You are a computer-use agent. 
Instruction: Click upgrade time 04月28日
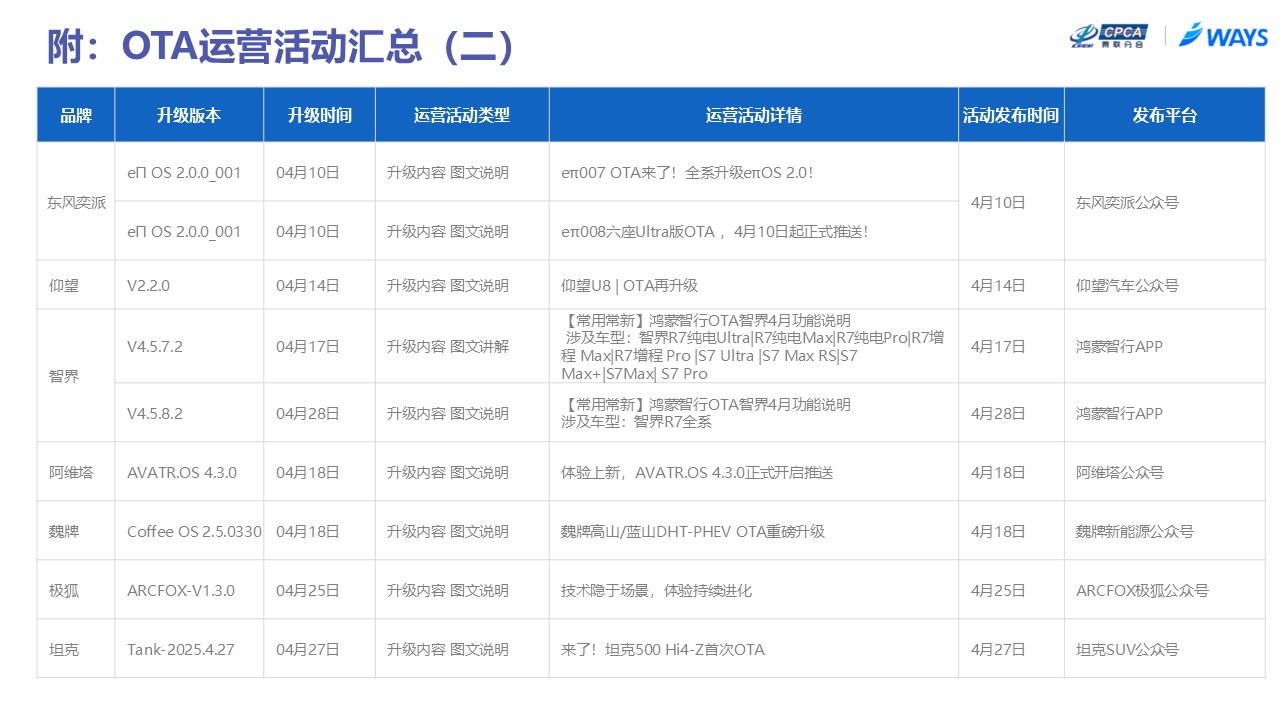[x=308, y=413]
